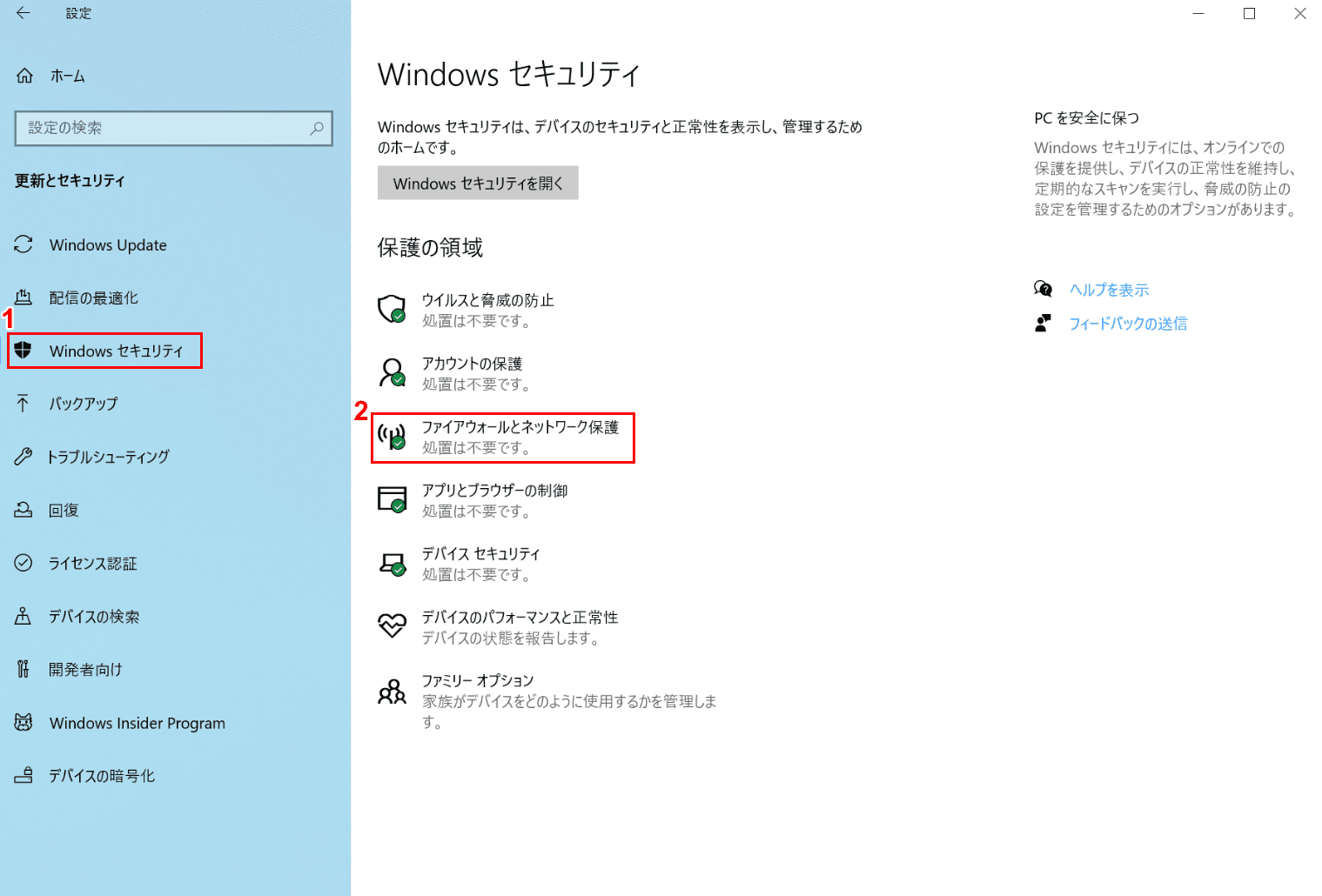Open ファミリー オプション area
The image size is (1322, 896).
point(548,700)
